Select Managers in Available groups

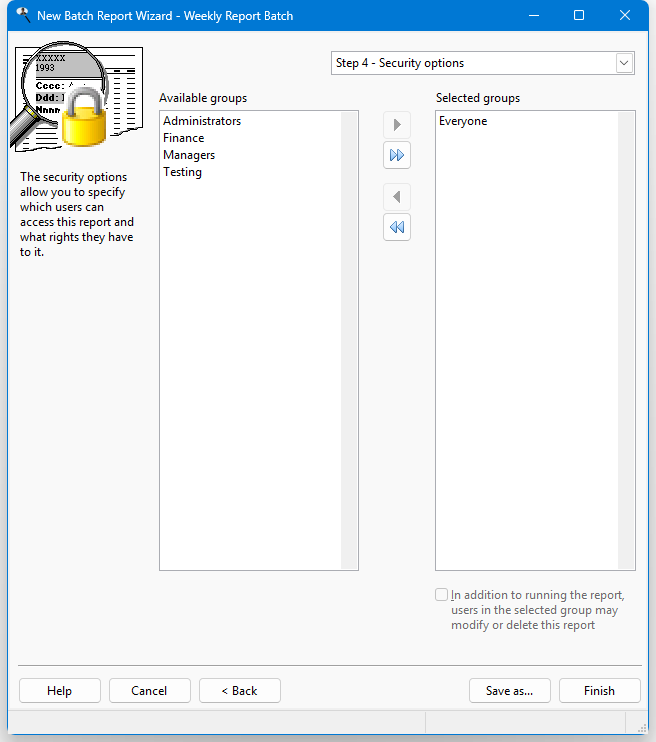click(189, 155)
